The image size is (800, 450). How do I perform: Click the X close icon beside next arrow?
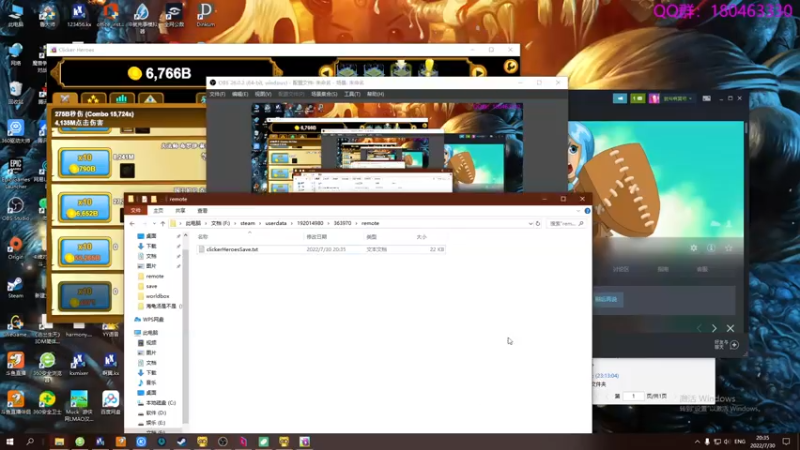tap(730, 328)
